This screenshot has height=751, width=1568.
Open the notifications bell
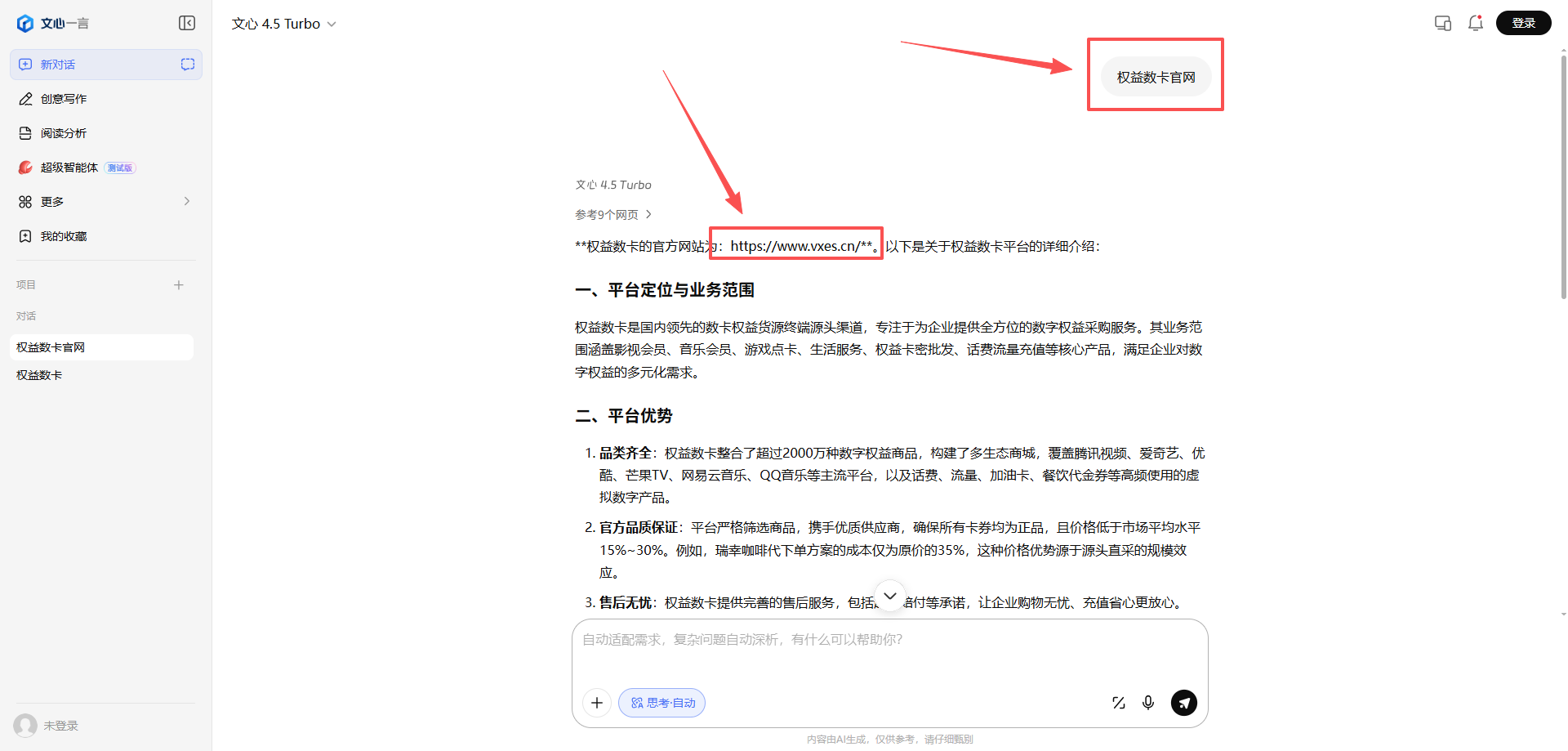[1475, 23]
